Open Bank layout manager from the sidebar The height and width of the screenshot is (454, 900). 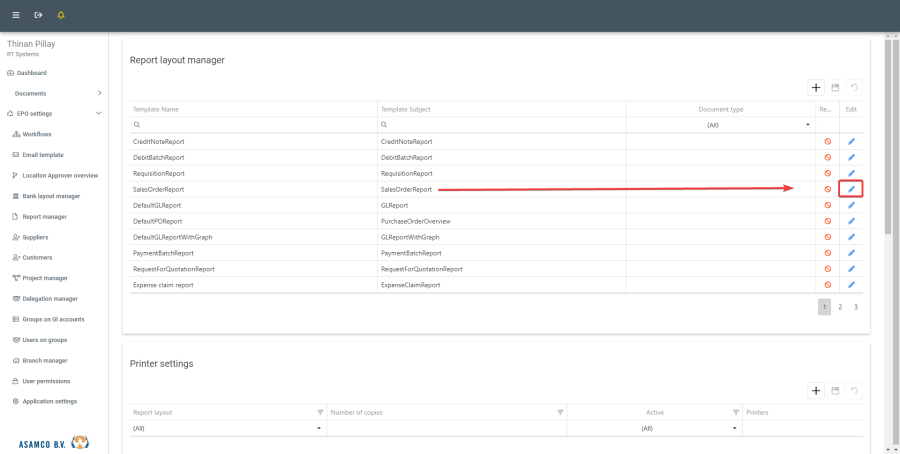coord(51,196)
